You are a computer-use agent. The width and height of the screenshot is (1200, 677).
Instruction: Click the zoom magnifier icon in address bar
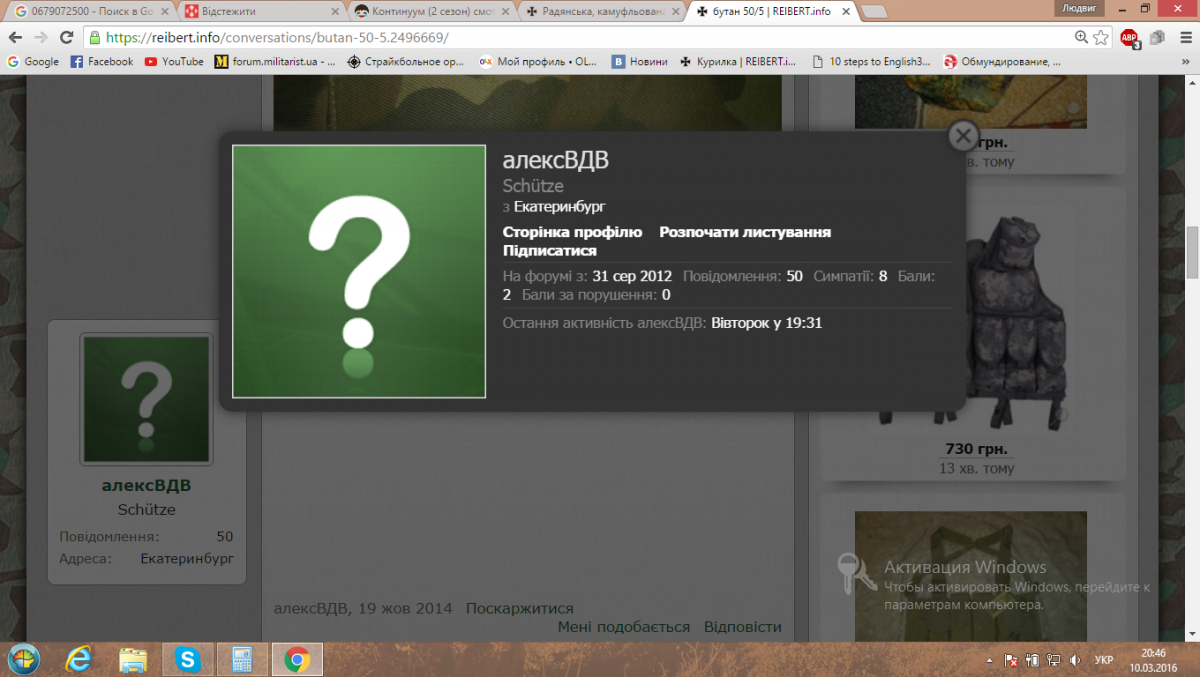[1081, 37]
